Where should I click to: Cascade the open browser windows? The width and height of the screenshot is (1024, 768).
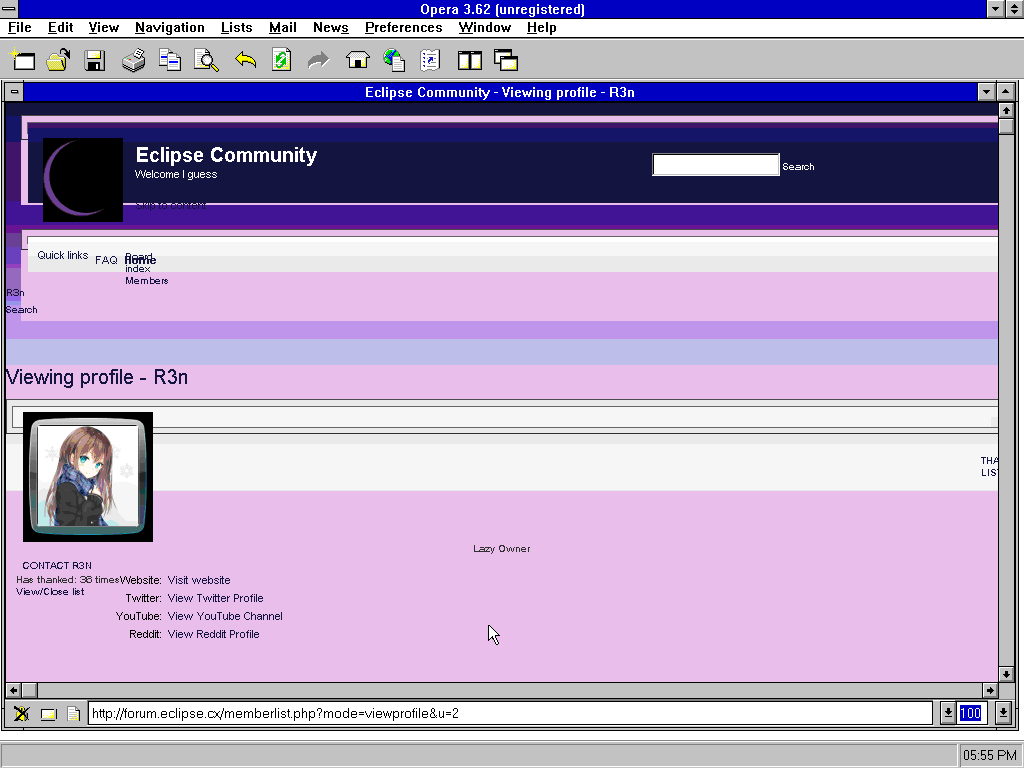click(506, 60)
